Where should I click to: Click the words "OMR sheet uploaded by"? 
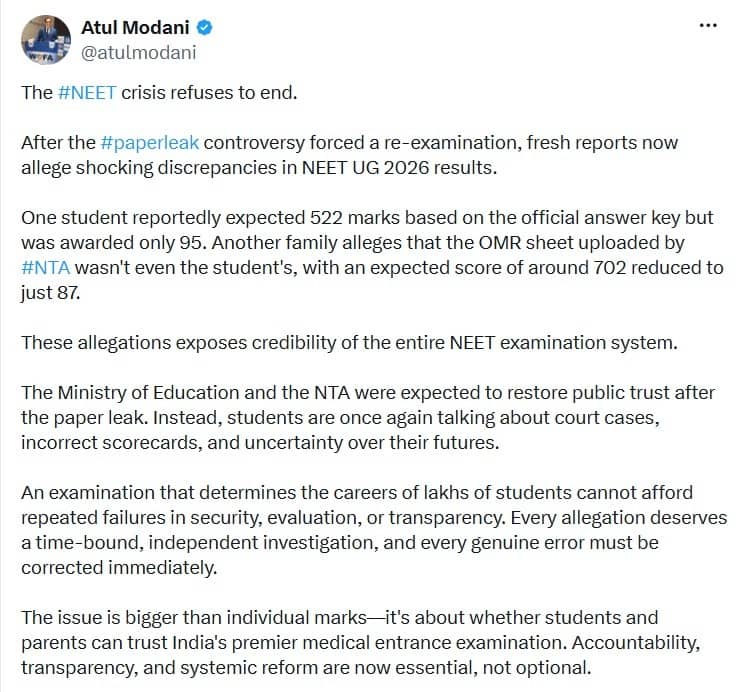581,243
